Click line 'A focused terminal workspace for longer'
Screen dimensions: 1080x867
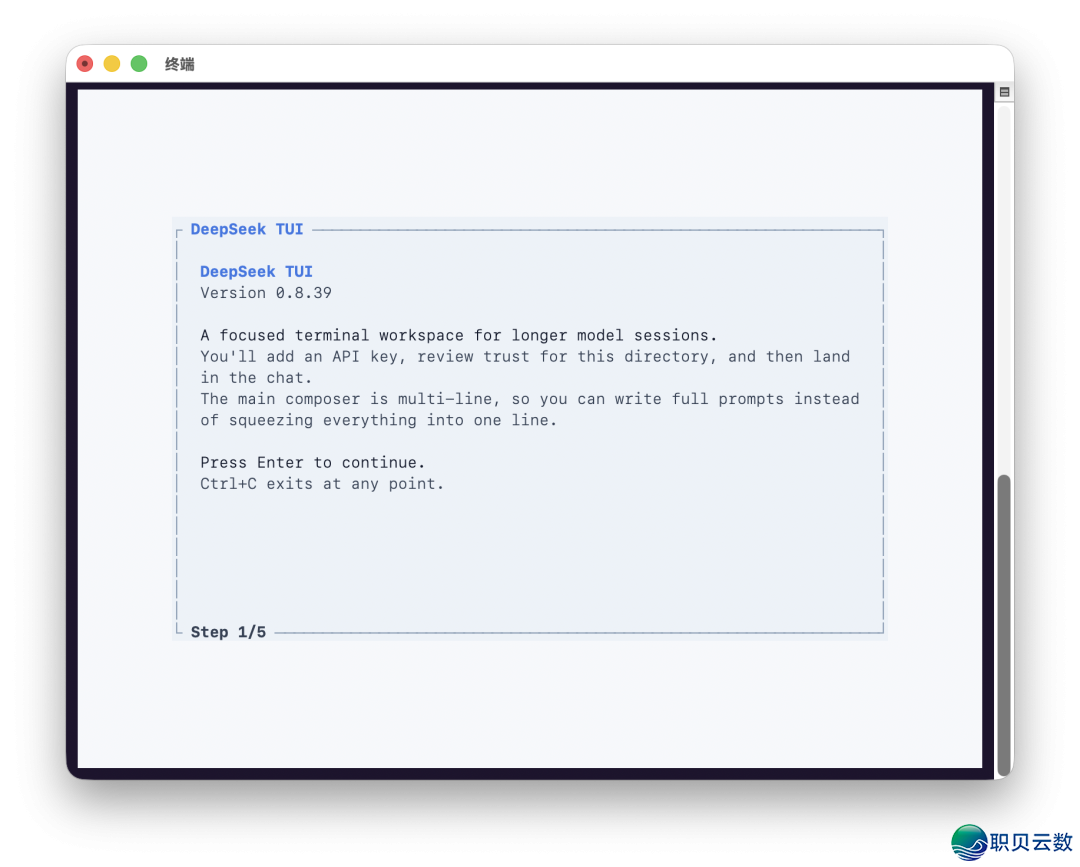point(459,335)
